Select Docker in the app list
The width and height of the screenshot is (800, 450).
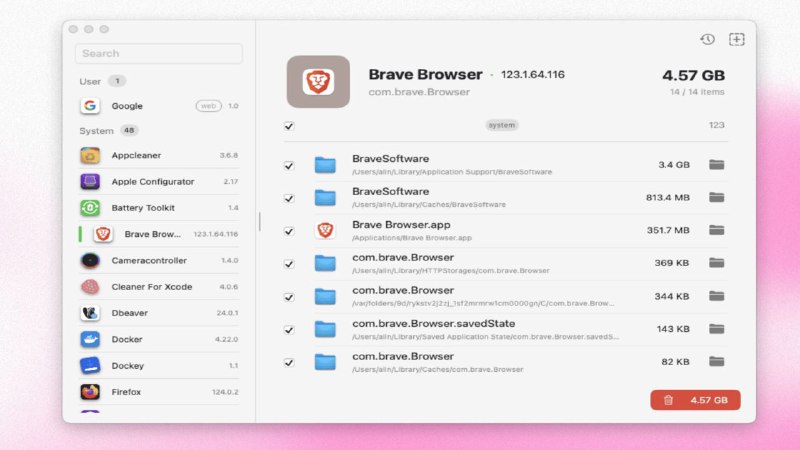[x=159, y=339]
